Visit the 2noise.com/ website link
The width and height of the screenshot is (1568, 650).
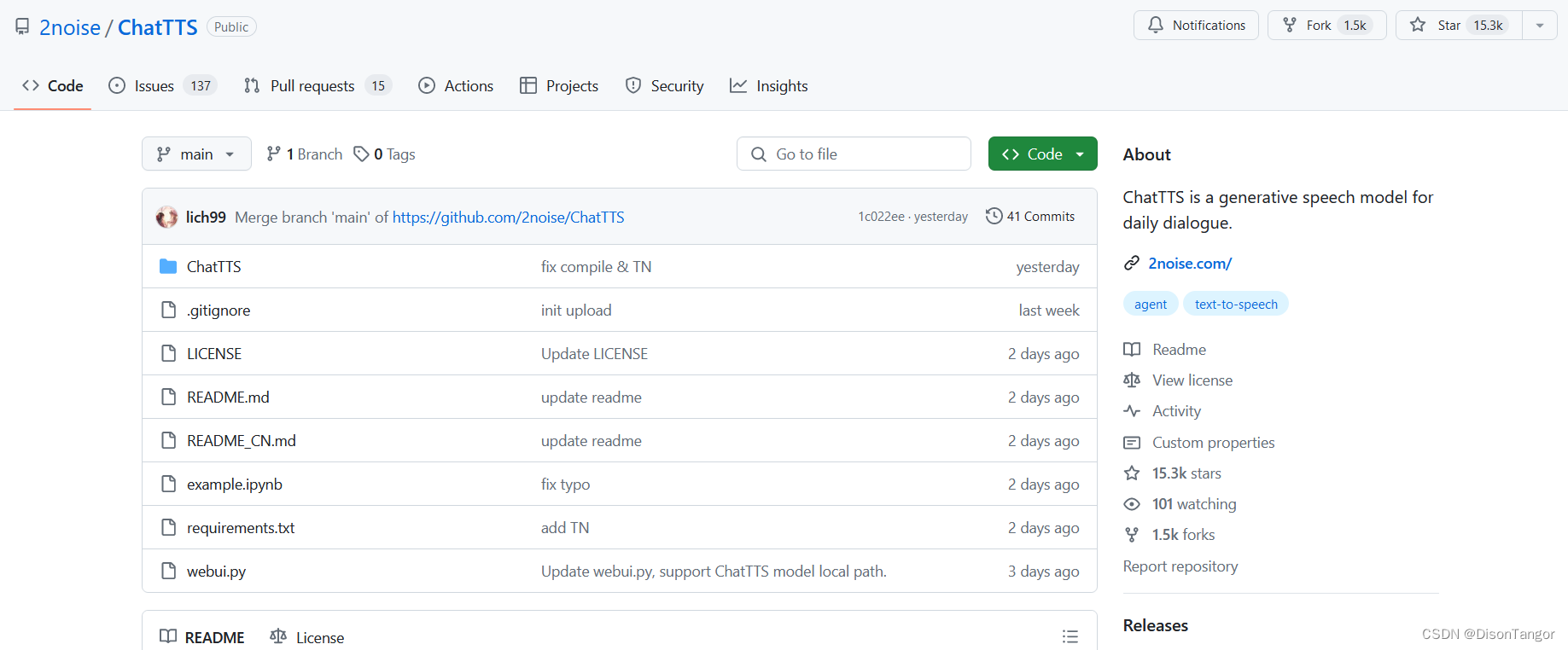[1190, 264]
